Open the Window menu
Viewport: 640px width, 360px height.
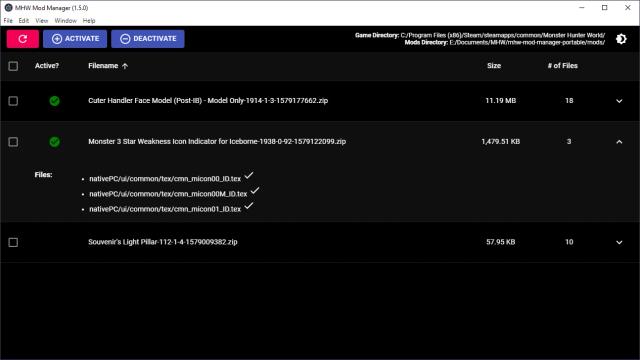pos(65,20)
